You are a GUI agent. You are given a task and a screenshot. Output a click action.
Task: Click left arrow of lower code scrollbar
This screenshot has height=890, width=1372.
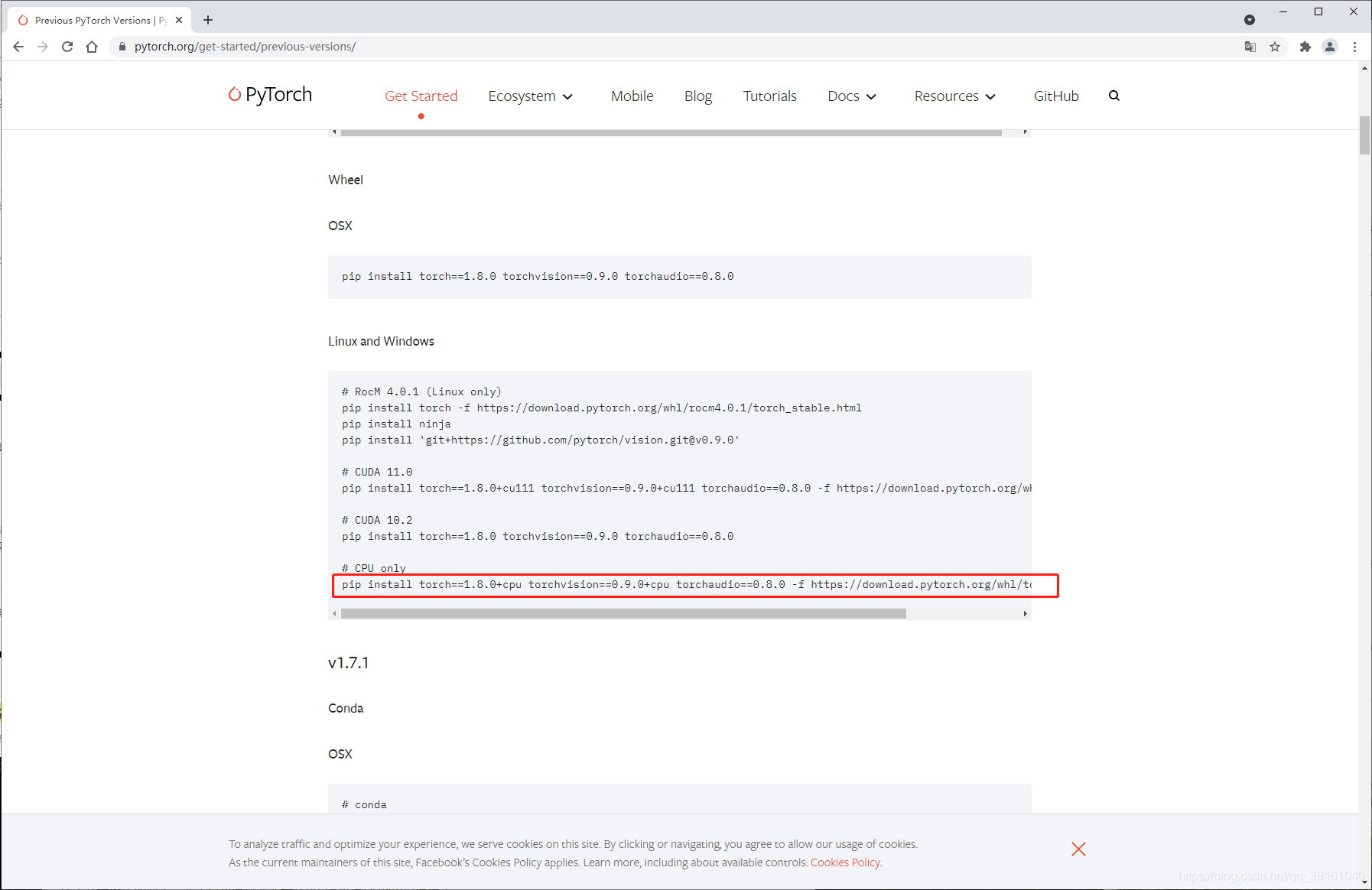(334, 613)
